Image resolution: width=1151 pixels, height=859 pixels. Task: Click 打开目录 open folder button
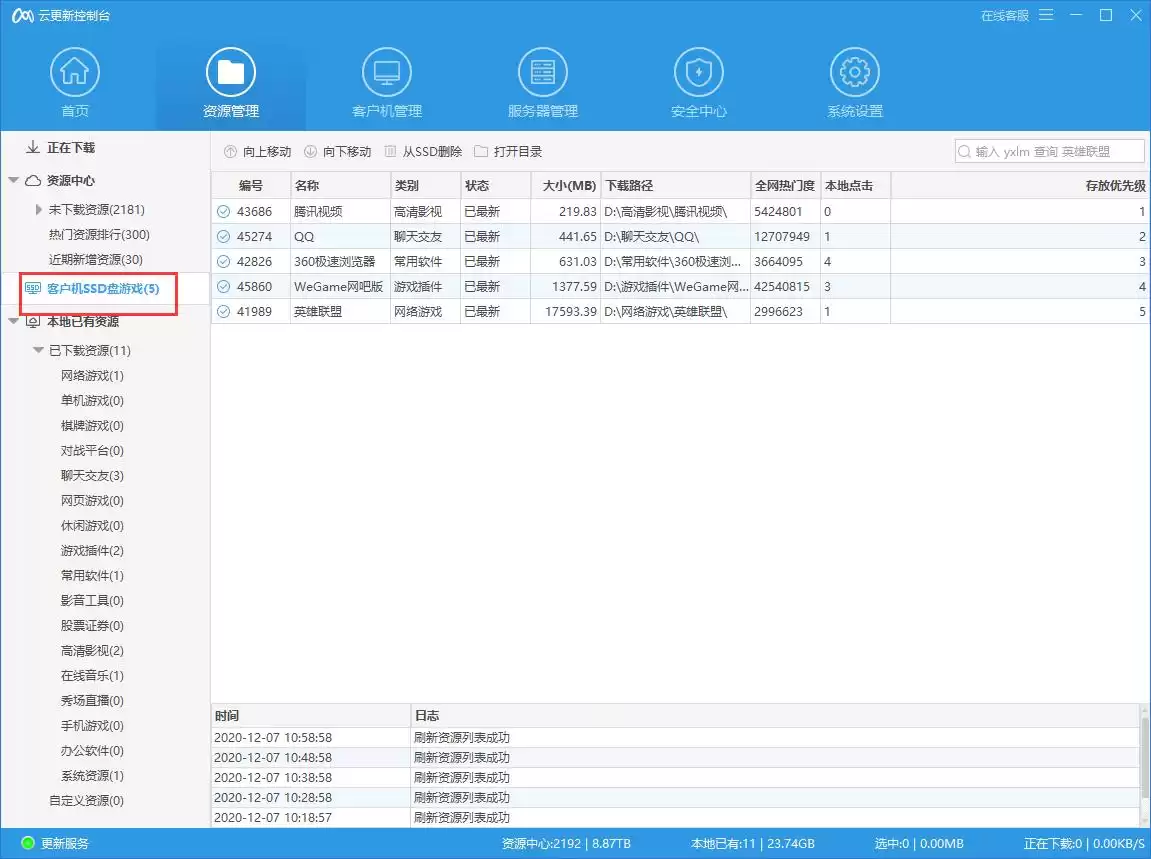pos(508,152)
